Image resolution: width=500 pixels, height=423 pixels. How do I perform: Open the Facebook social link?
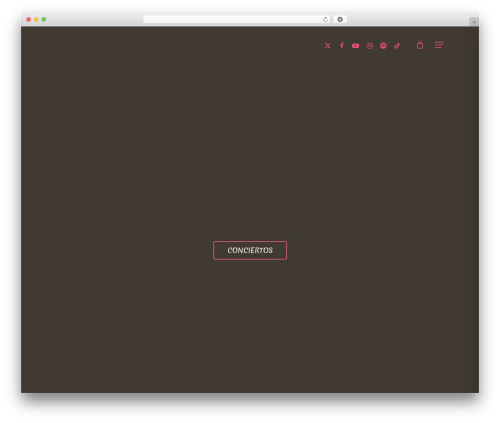point(342,46)
